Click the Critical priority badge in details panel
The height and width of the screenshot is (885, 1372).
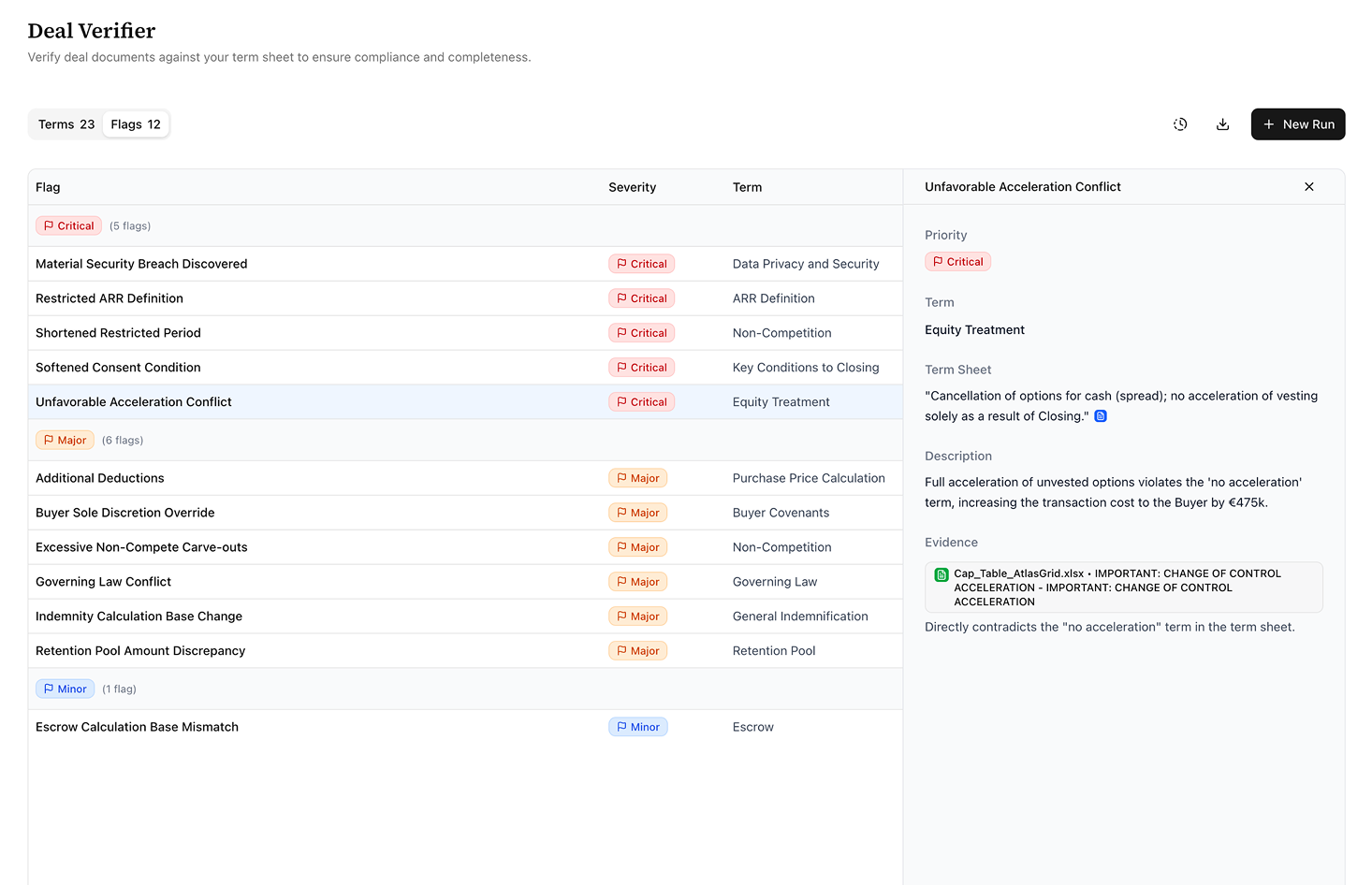pyautogui.click(x=957, y=262)
